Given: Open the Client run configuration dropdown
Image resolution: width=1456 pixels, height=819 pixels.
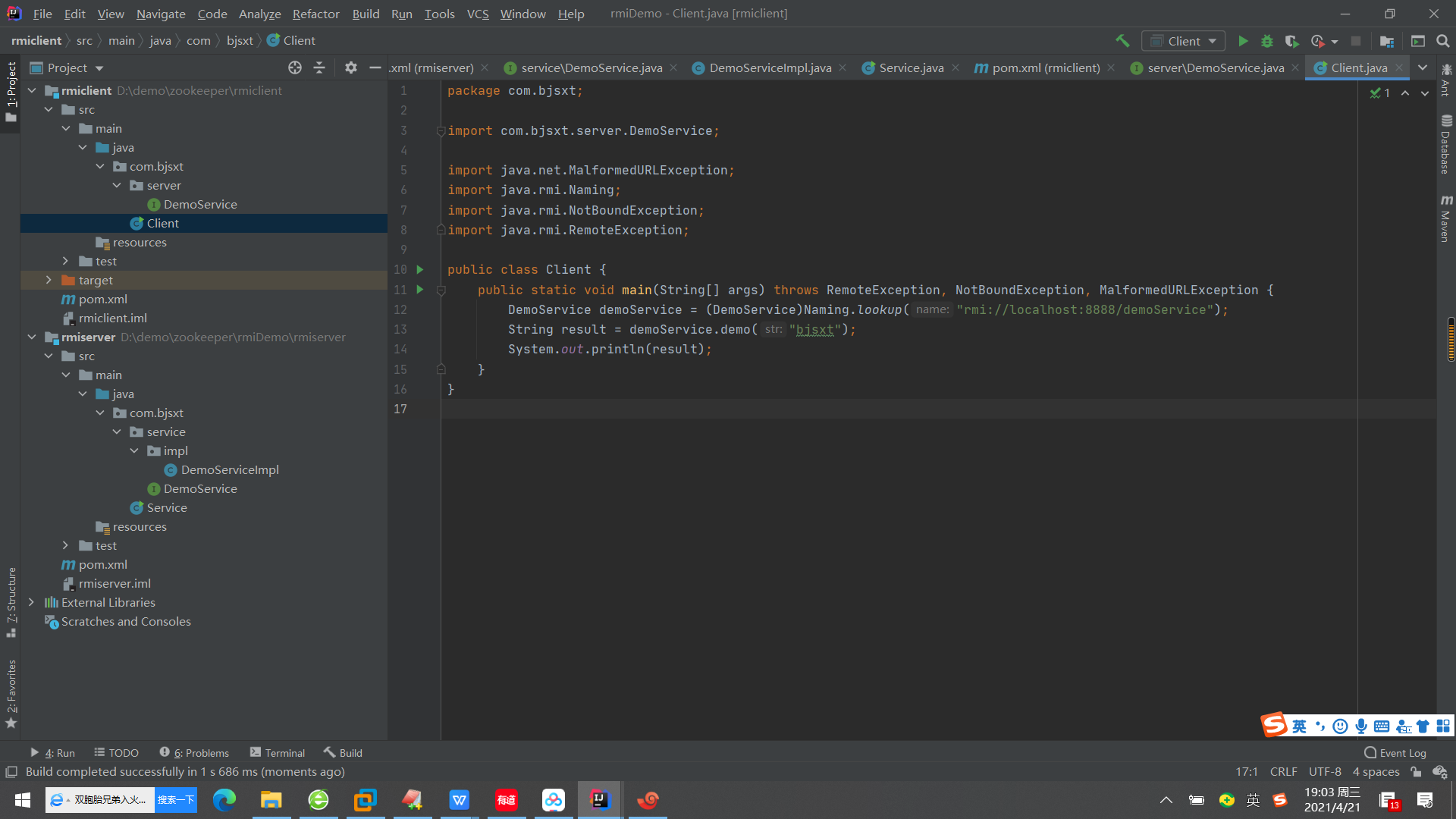Looking at the screenshot, I should pos(1184,41).
